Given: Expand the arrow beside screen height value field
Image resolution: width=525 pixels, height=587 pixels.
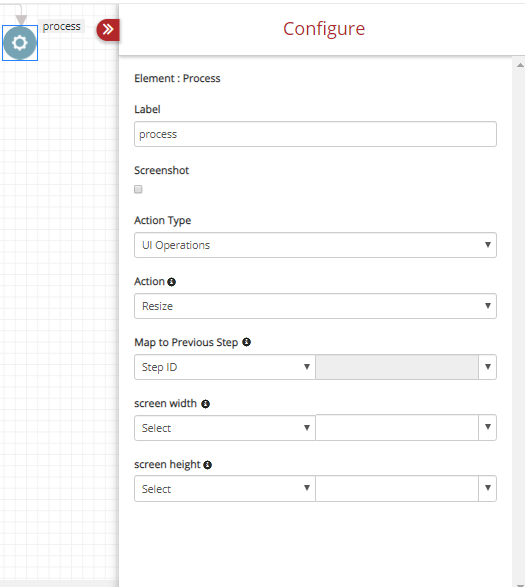Looking at the screenshot, I should [488, 489].
